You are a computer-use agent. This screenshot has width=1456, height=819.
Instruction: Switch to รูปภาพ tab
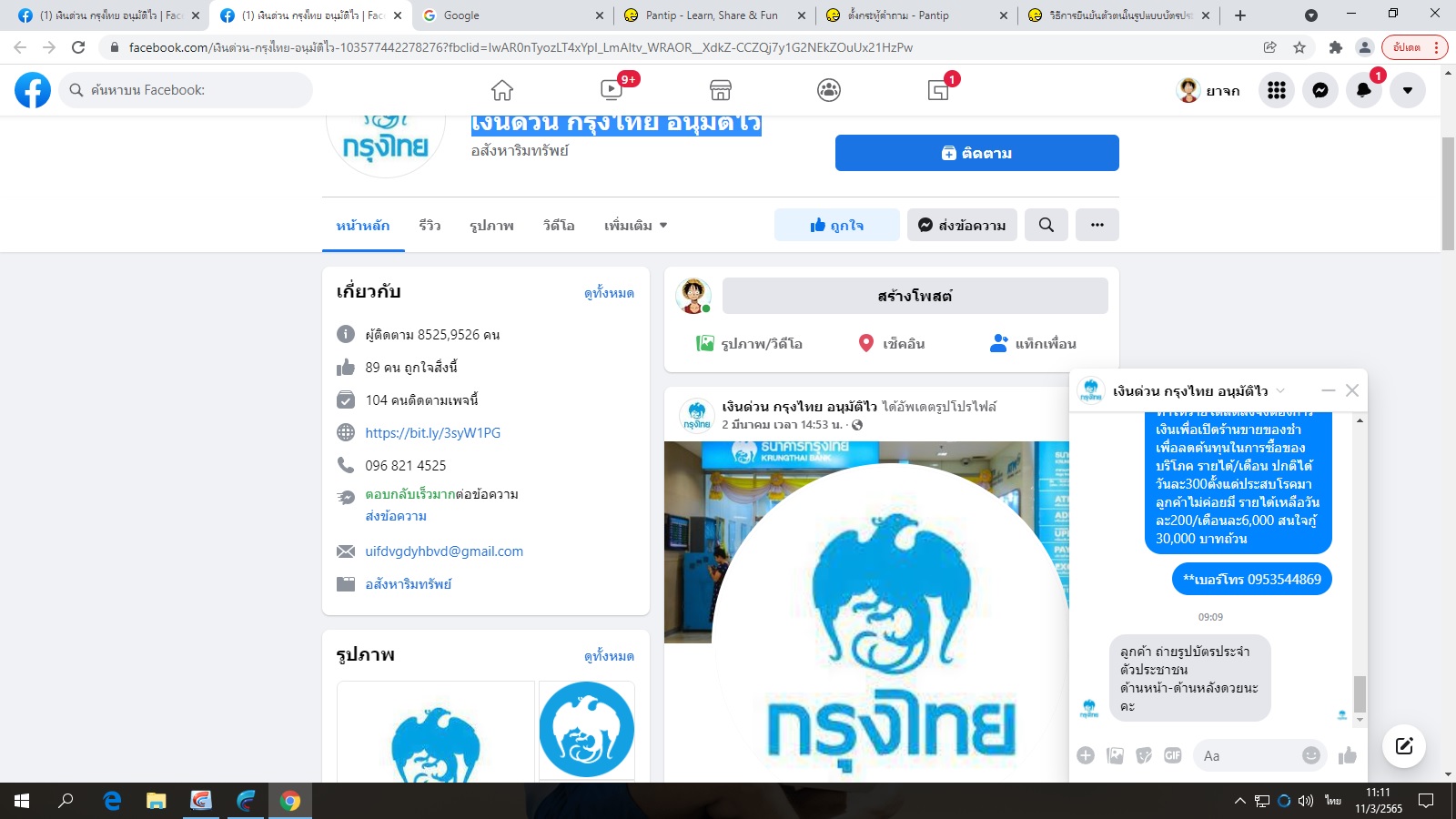[491, 226]
